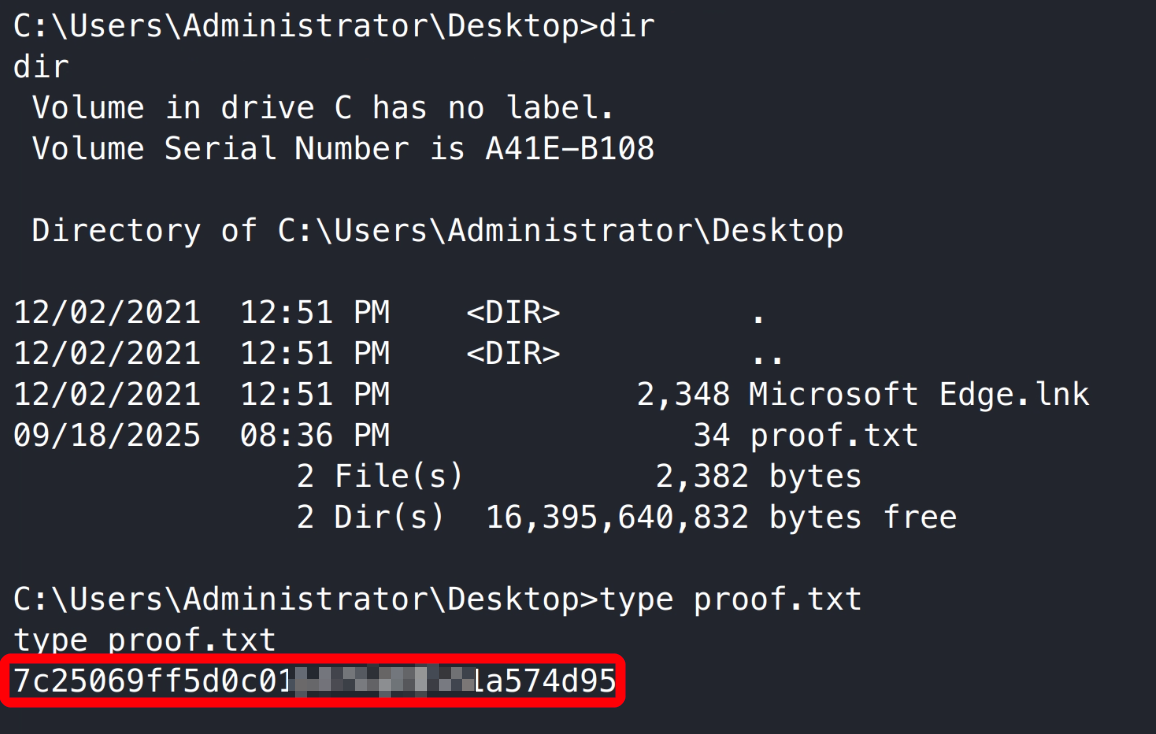This screenshot has height=734, width=1156.
Task: Click the "2 Dir(s)" summary text
Action: point(370,518)
